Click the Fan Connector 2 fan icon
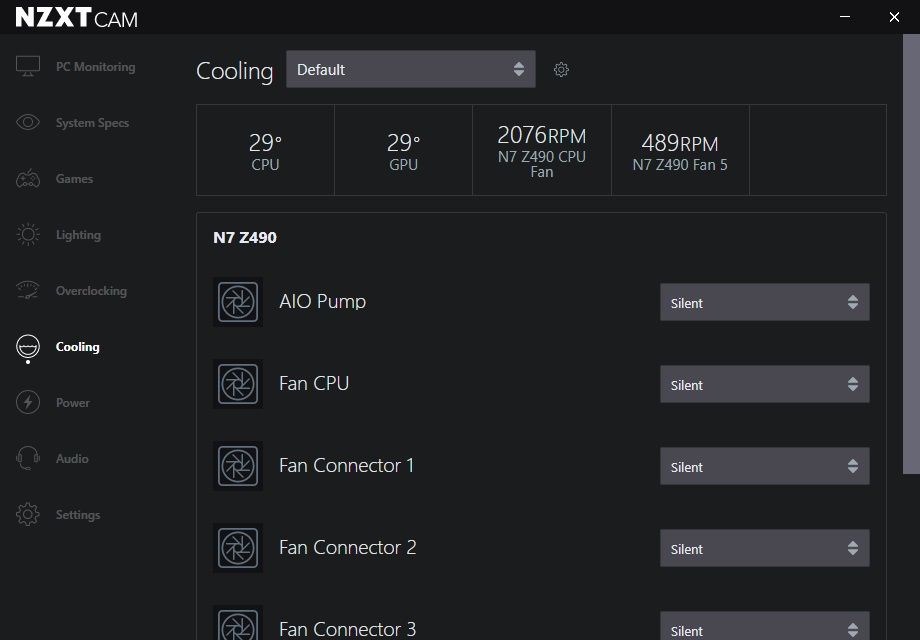This screenshot has height=640, width=920. coord(238,548)
